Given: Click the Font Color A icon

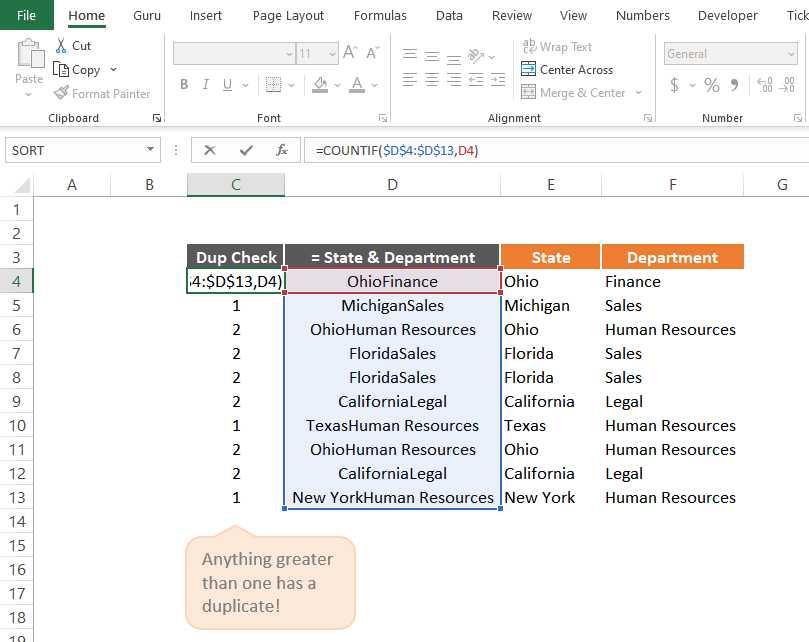Looking at the screenshot, I should (x=357, y=85).
